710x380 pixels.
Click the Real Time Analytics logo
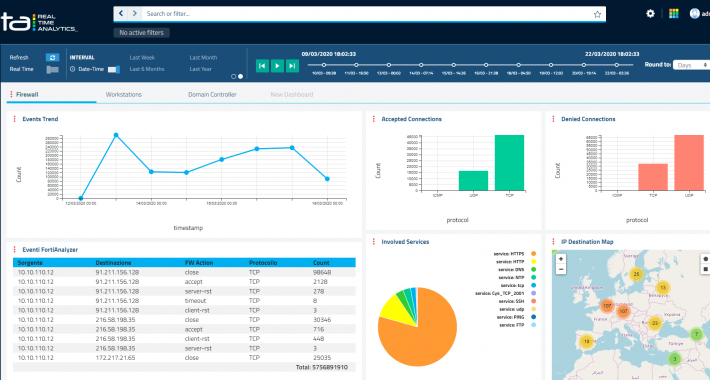click(x=39, y=22)
